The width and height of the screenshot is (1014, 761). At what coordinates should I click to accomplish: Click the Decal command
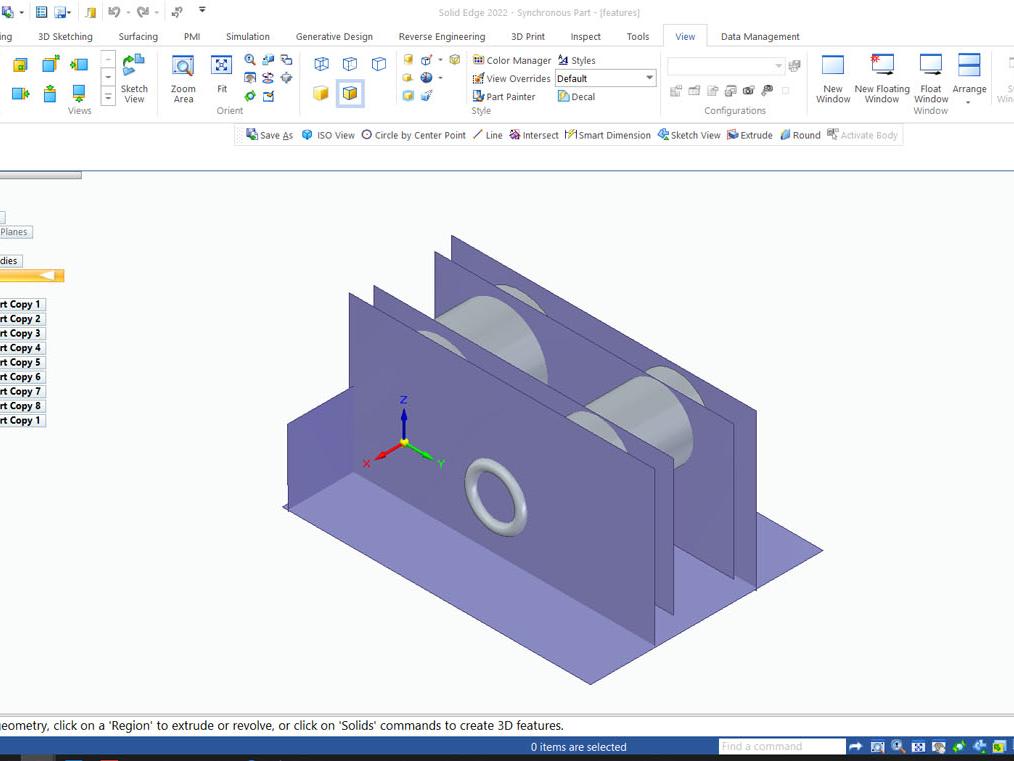(576, 96)
